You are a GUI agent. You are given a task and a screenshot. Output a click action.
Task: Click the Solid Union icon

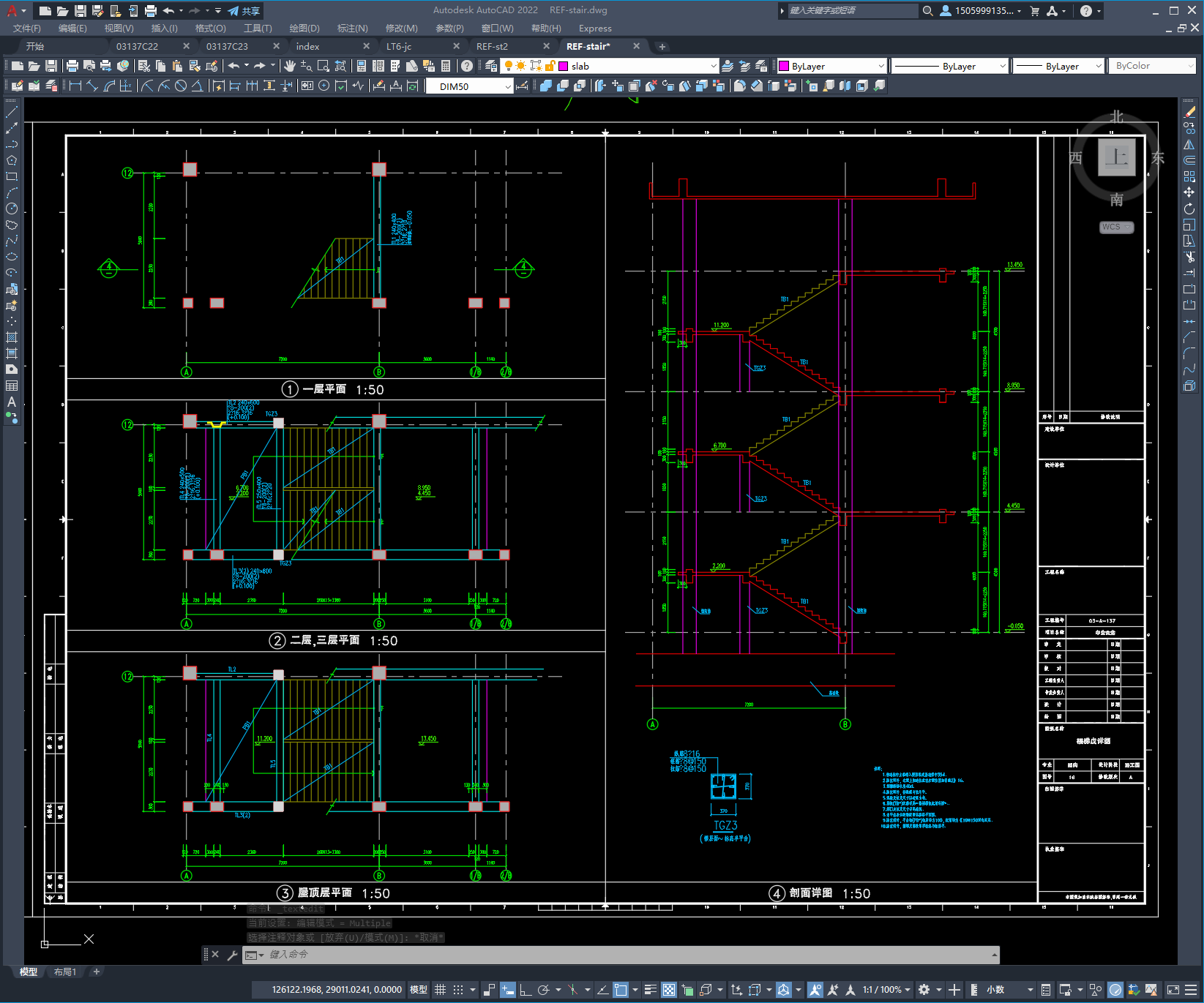tap(546, 86)
